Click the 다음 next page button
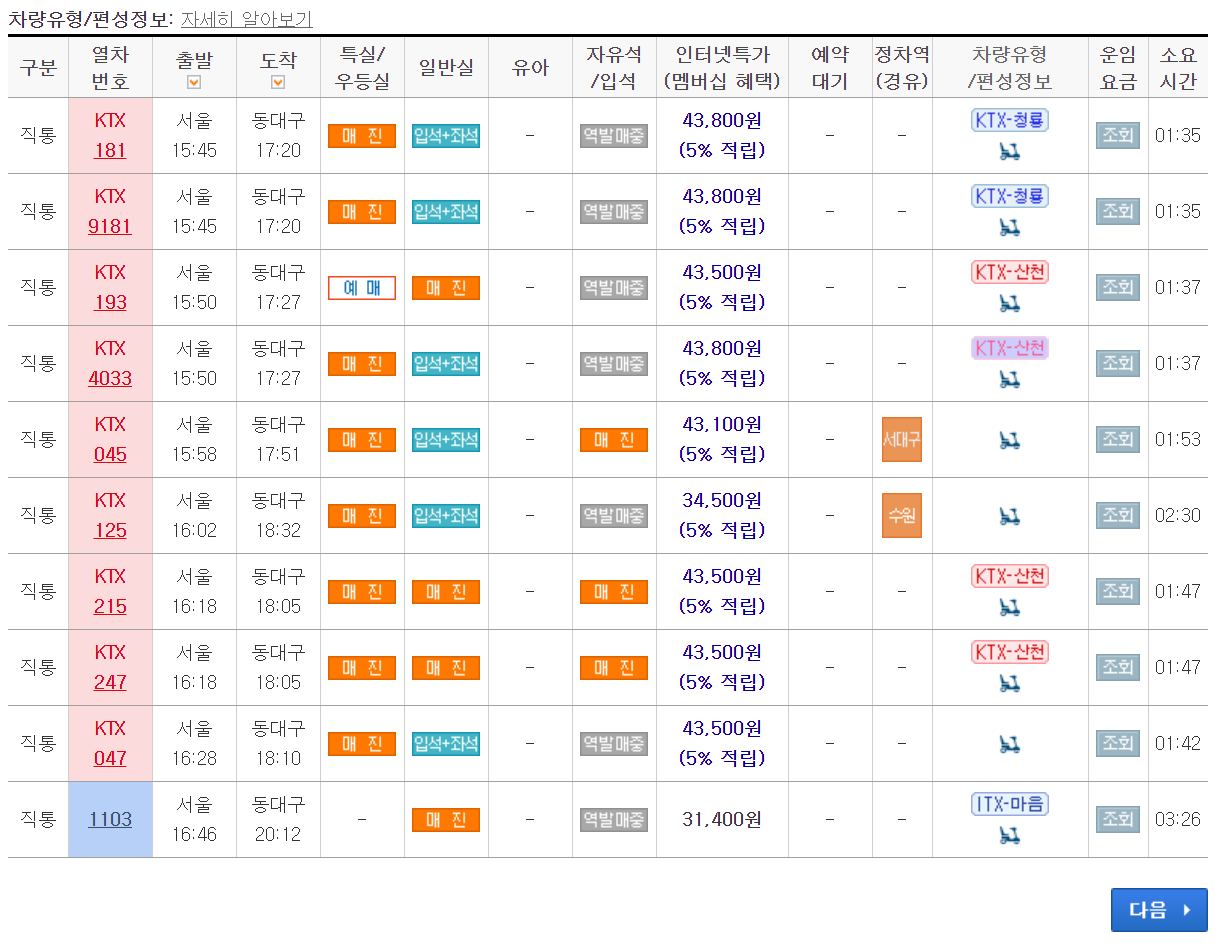Screen dimensions: 1231x944 pyautogui.click(x=1159, y=910)
